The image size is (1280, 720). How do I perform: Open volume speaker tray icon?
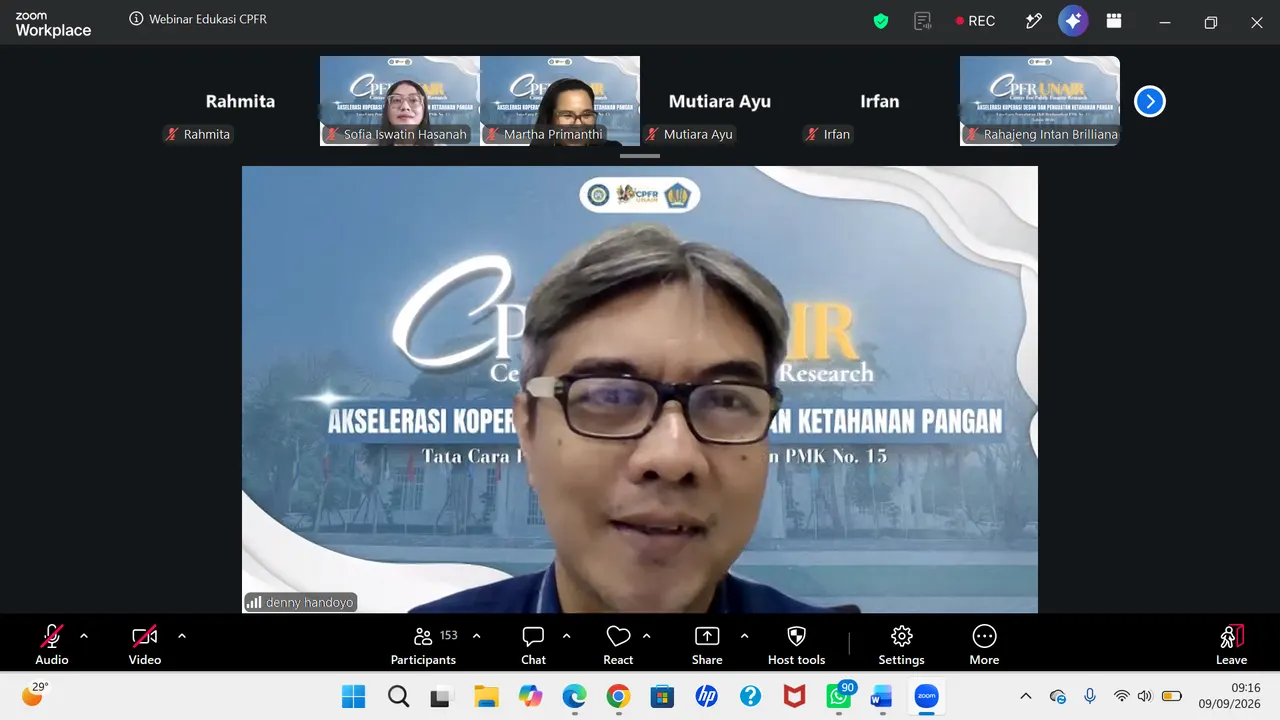(x=1145, y=696)
